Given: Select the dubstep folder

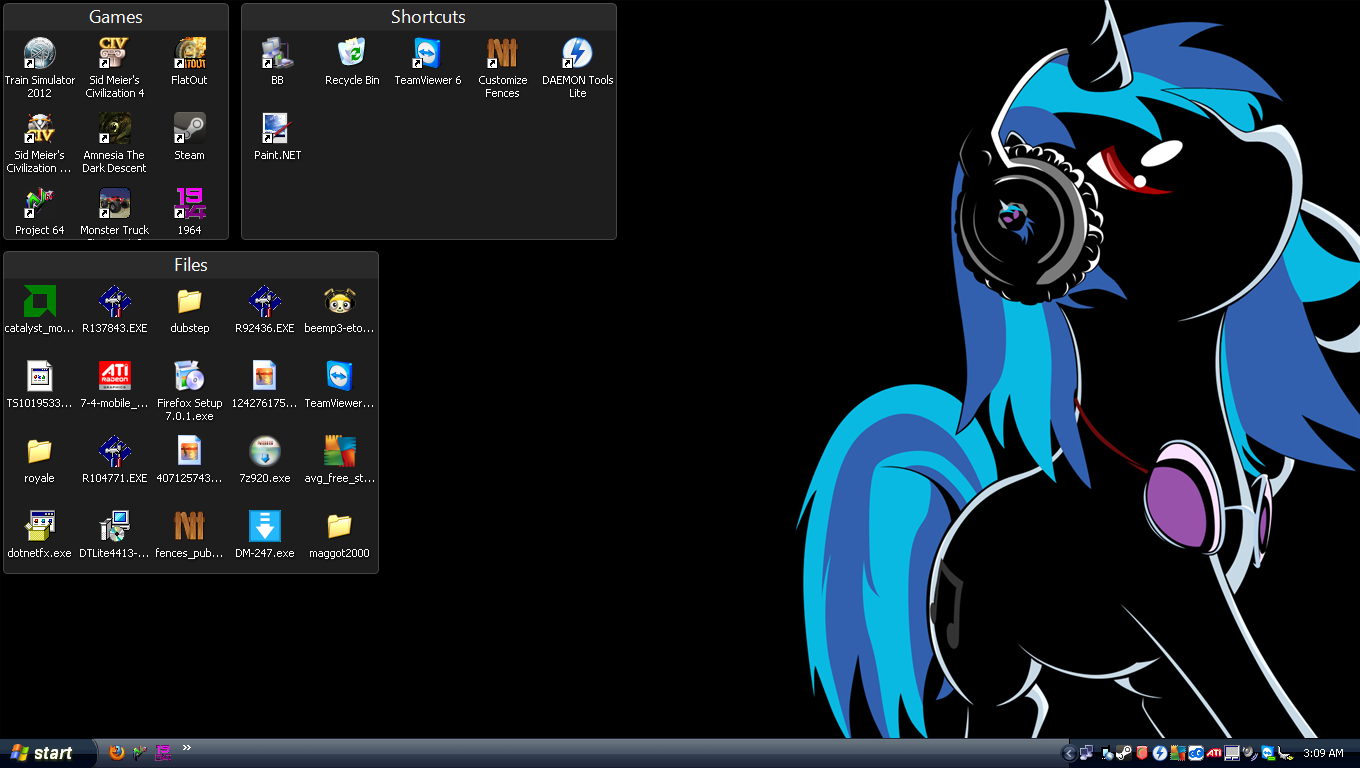Looking at the screenshot, I should point(189,302).
